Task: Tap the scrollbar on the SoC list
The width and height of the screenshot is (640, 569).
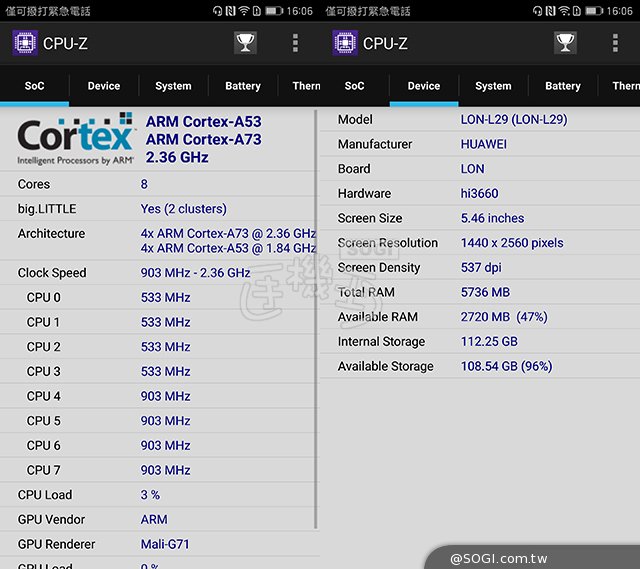Action: [316, 319]
